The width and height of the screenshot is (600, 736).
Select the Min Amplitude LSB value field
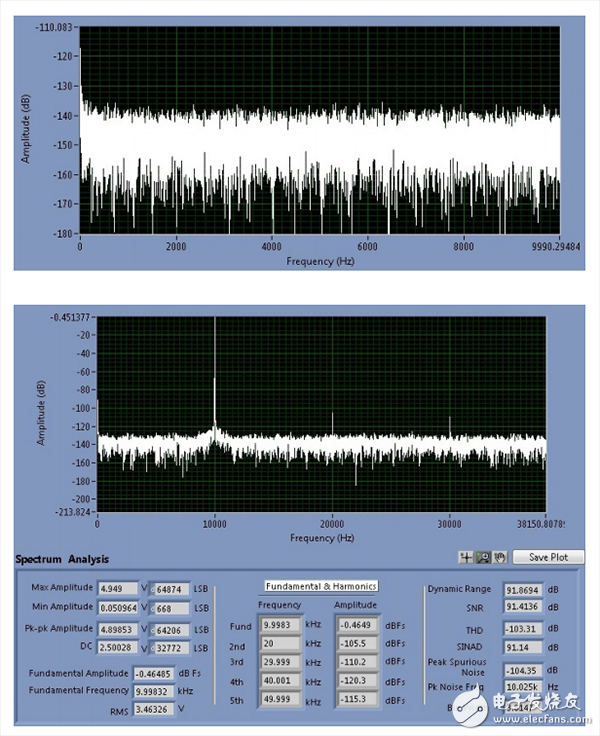pos(172,606)
